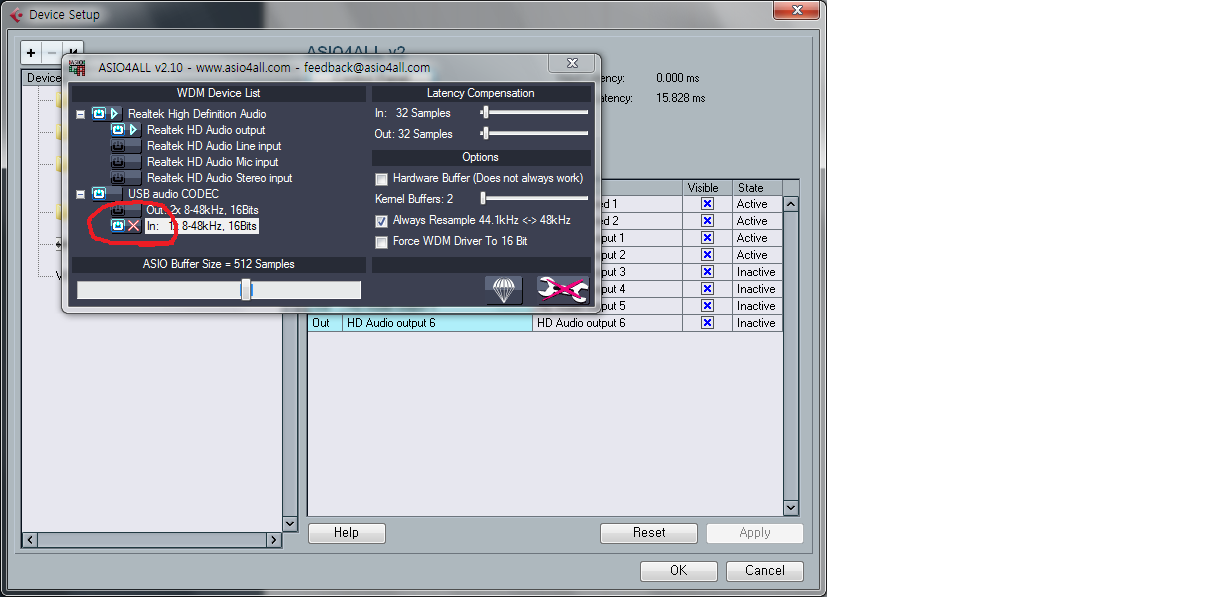Toggle Visible checkbox for HD Audio output 6
Image resolution: width=1228 pixels, height=597 pixels.
(707, 323)
